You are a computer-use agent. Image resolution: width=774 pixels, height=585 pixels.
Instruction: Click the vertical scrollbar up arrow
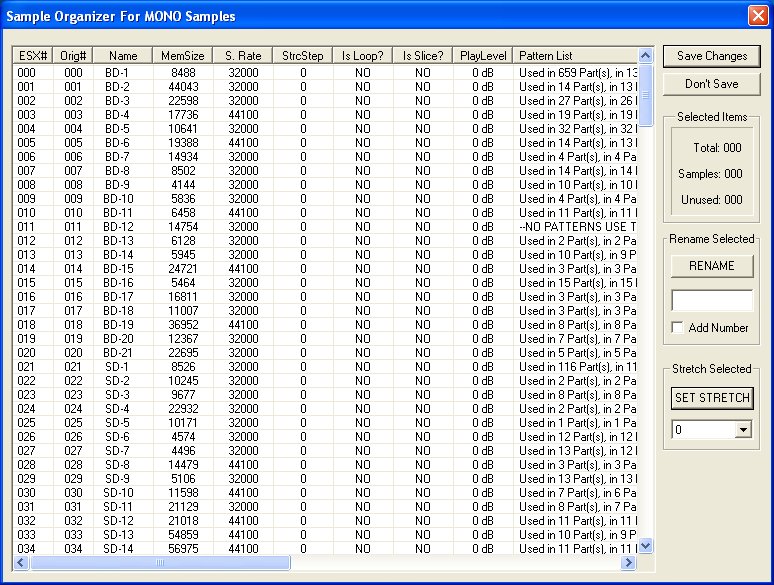tap(645, 55)
